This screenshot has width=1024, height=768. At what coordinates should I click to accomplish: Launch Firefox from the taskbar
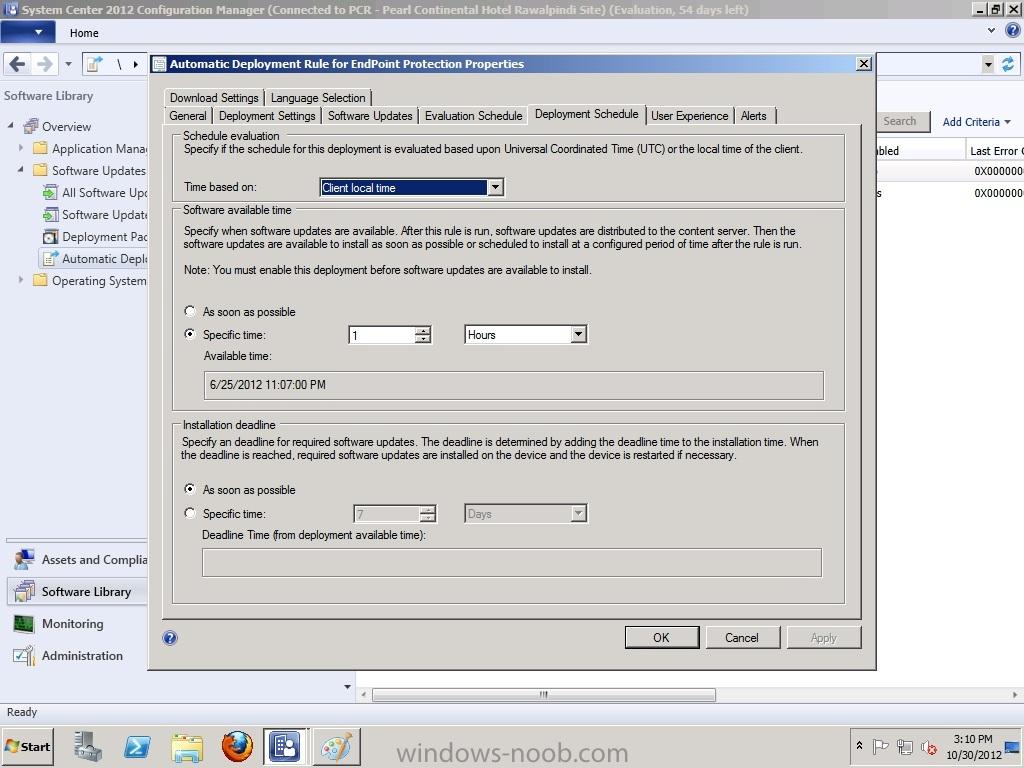click(x=237, y=746)
